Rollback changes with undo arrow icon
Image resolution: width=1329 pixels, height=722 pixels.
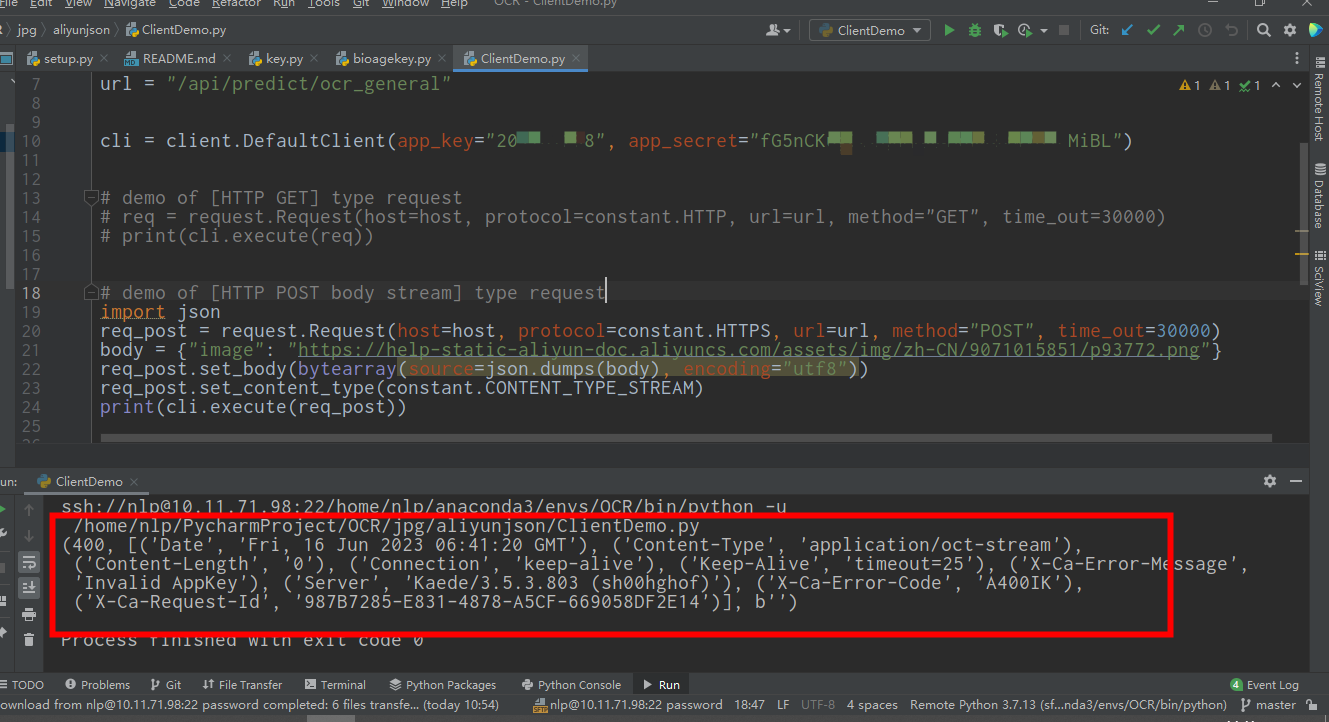1231,30
